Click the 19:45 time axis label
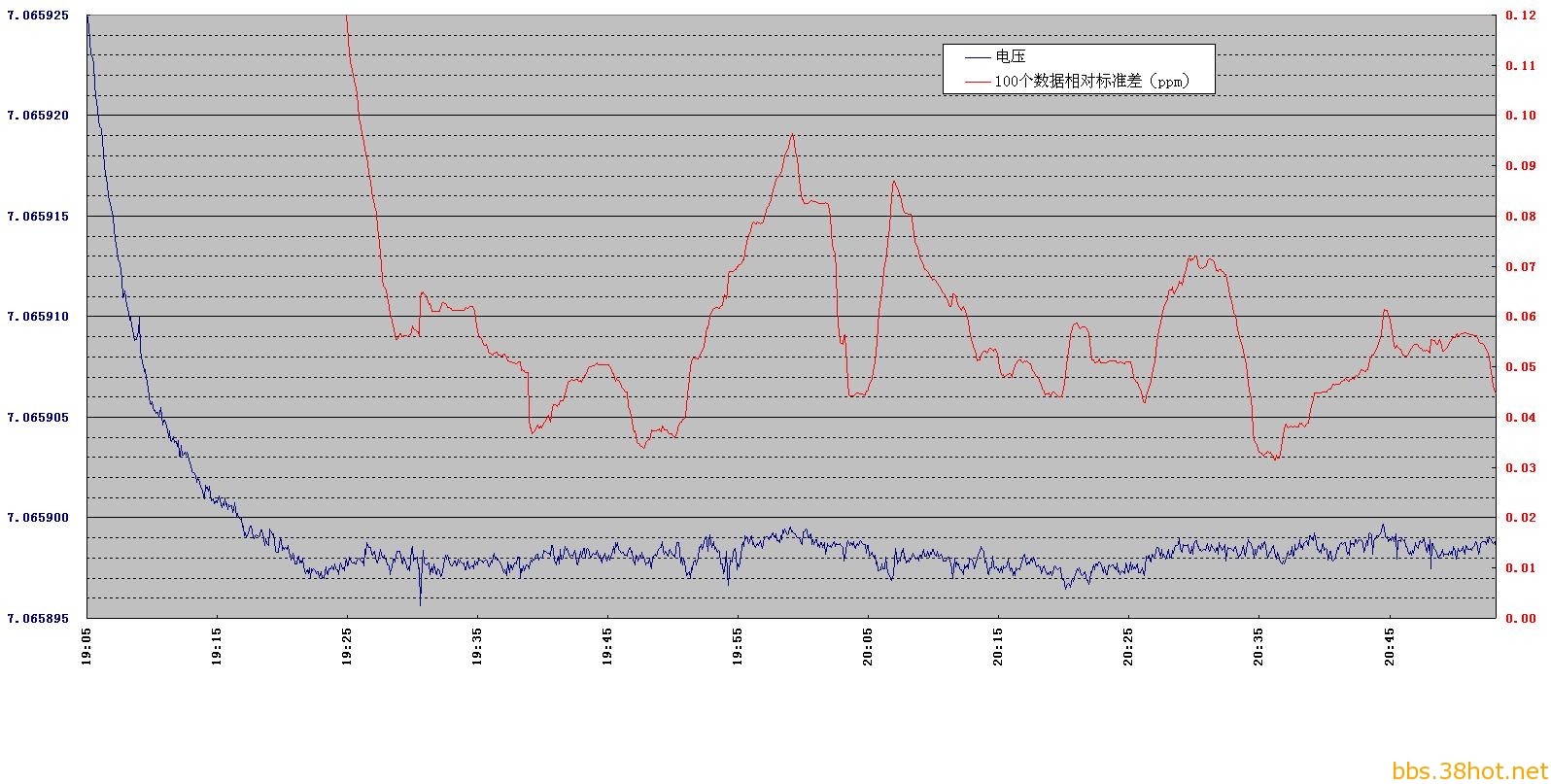This screenshot has width=1551, height=784. pyautogui.click(x=608, y=645)
